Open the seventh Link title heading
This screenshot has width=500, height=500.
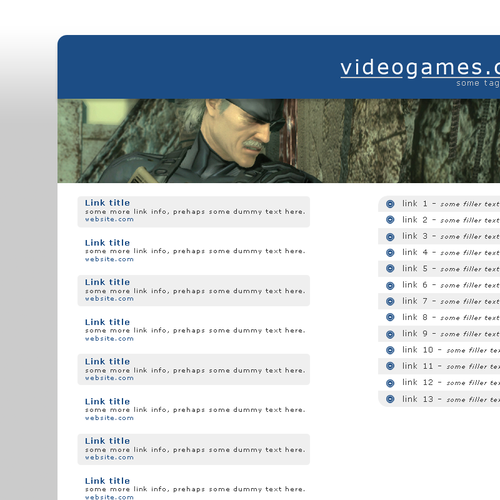coord(107,441)
